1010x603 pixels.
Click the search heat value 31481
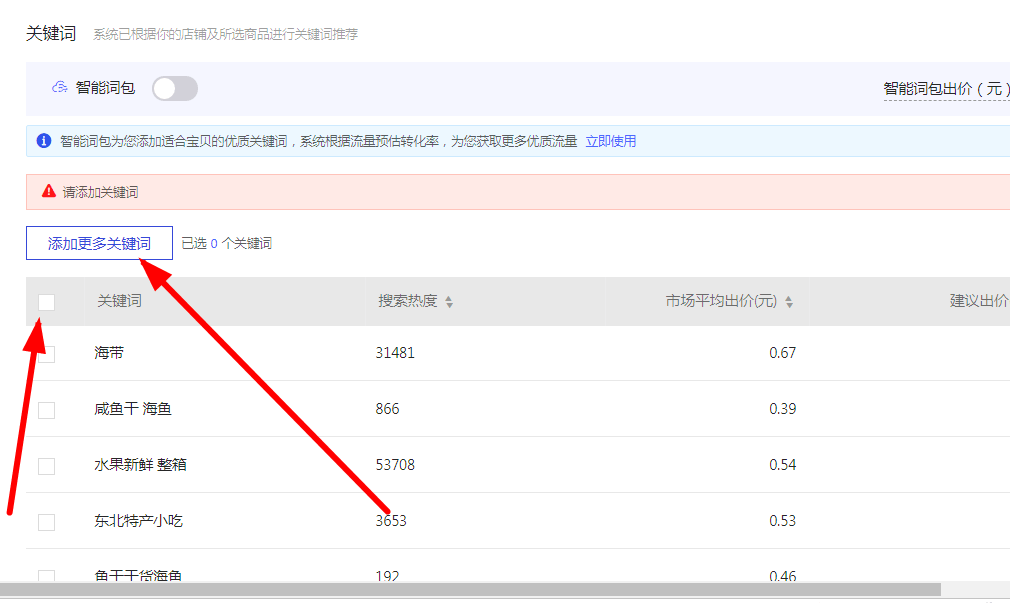395,353
